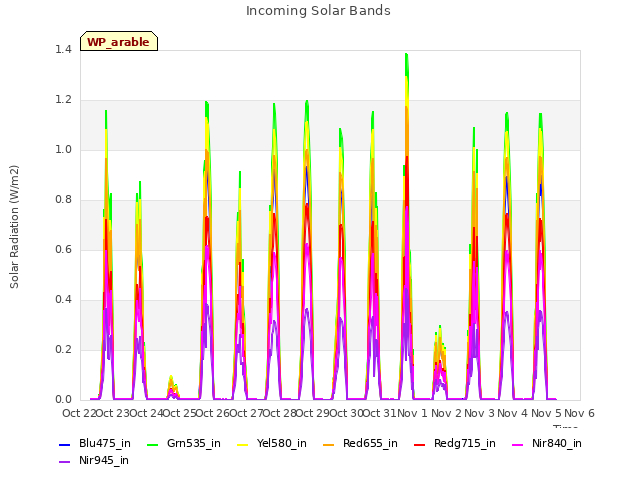The image size is (640, 480).
Task: Click the Nov 1 x-axis date label
Action: [412, 413]
